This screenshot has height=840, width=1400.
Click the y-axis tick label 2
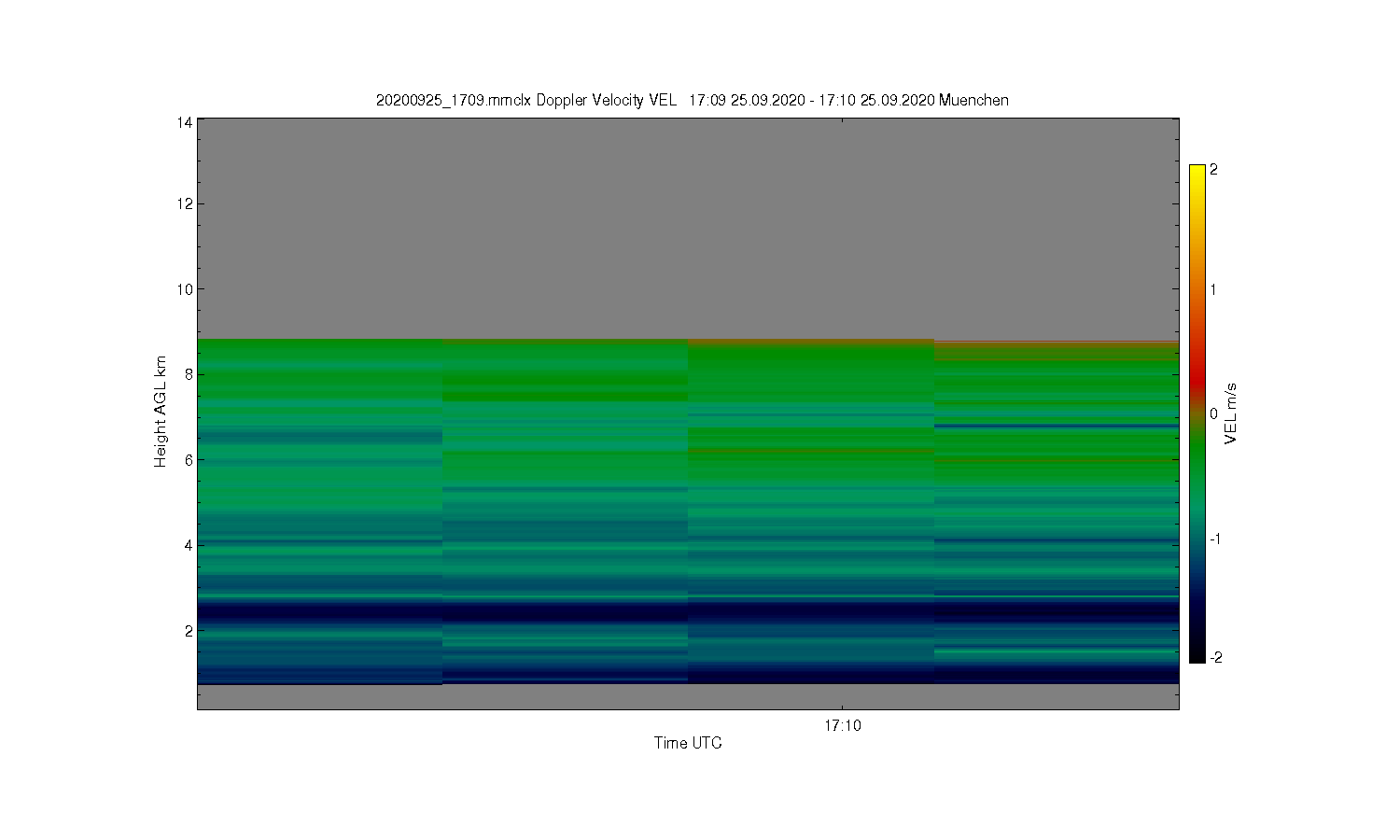click(x=189, y=630)
